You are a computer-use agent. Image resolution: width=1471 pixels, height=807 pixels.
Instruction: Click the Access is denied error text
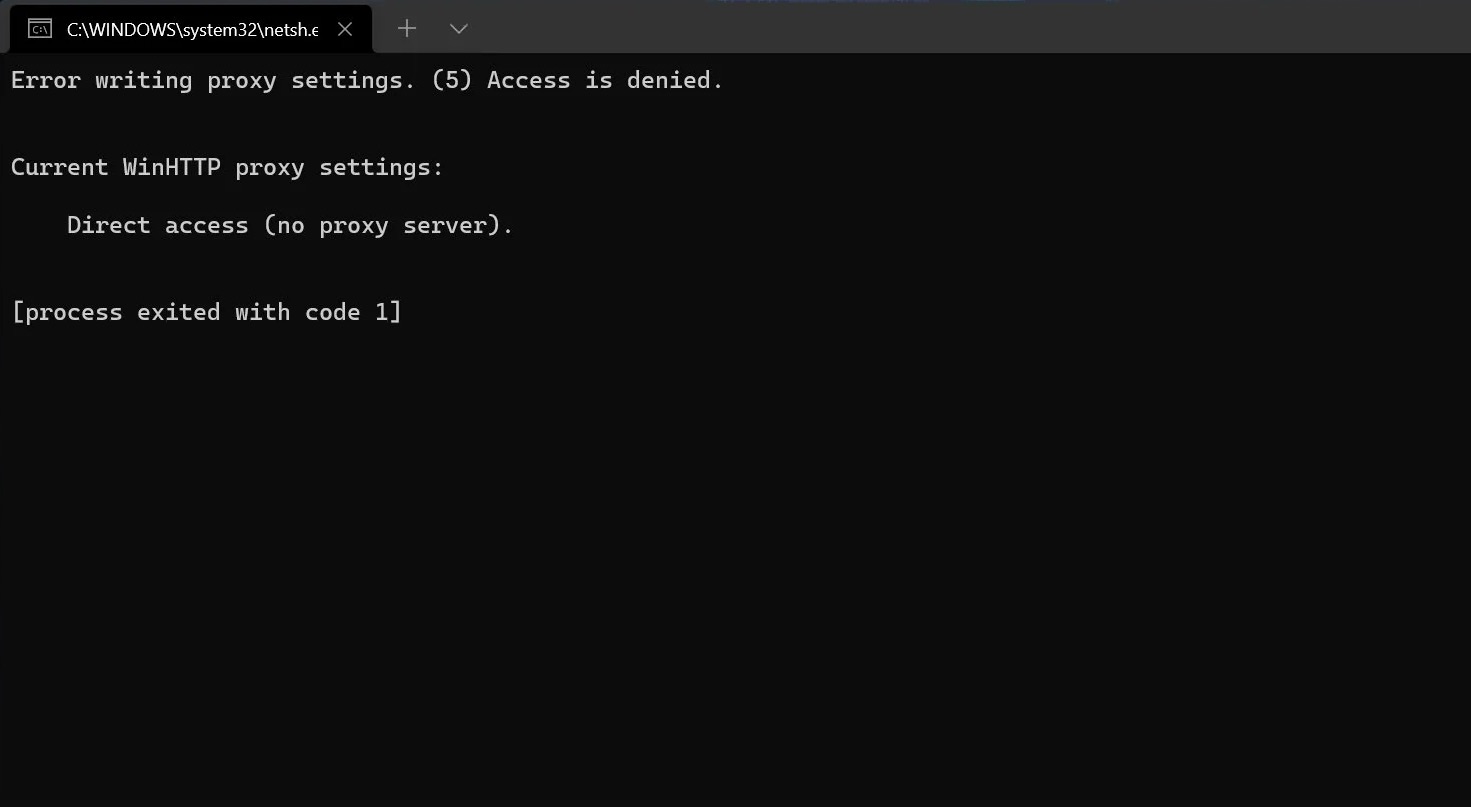(604, 80)
